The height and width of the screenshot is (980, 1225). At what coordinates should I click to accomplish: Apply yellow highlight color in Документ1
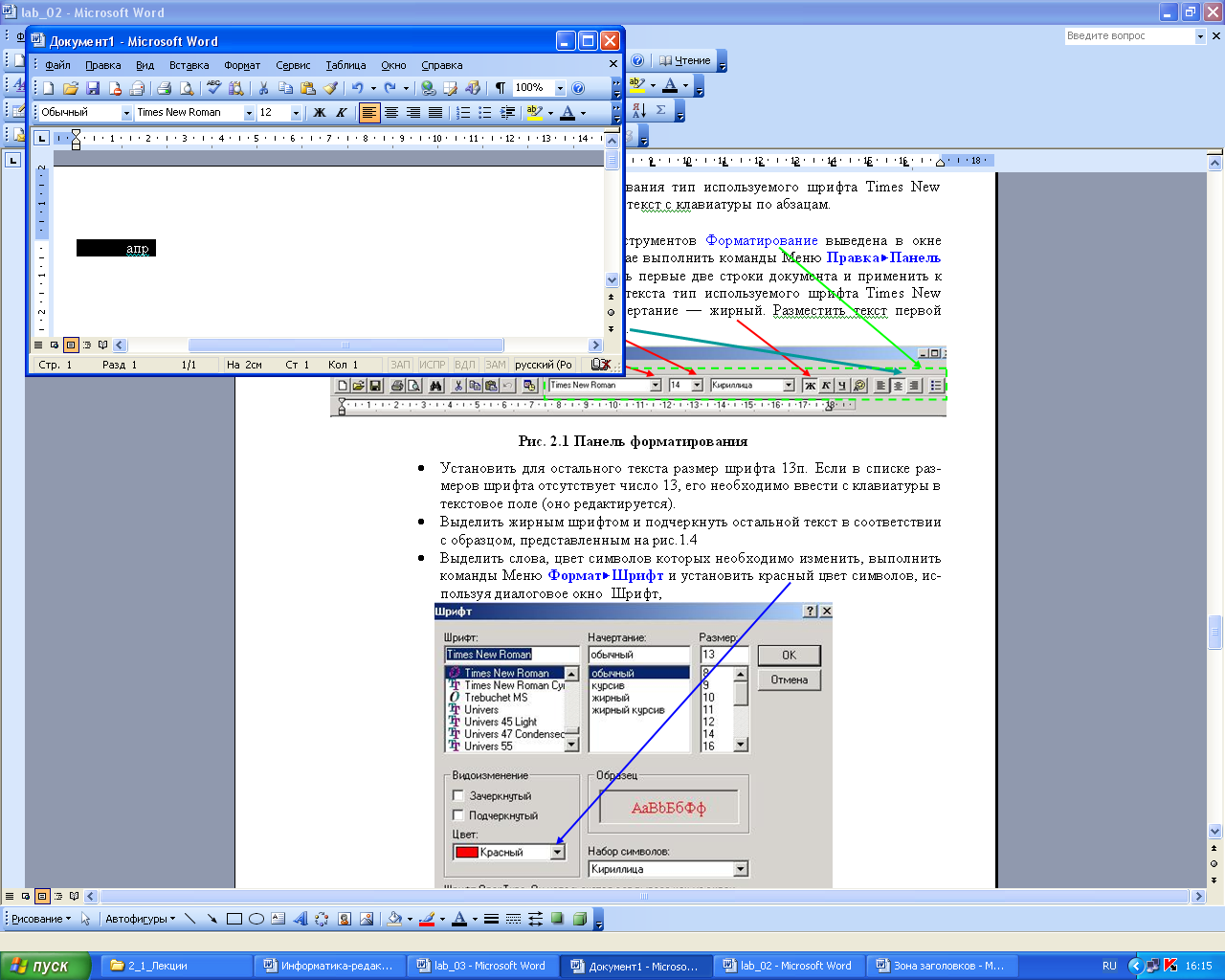click(x=535, y=113)
